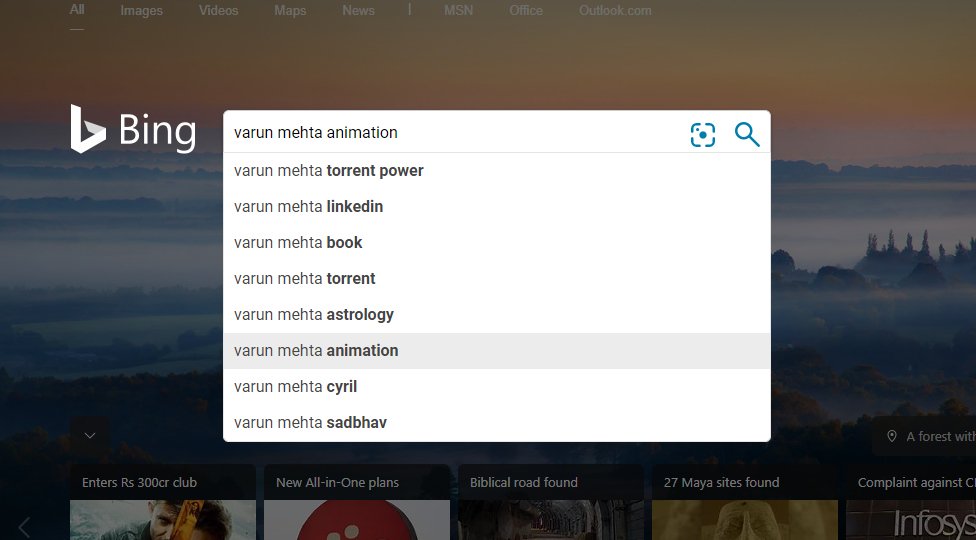976x540 pixels.
Task: Open 'Complaint against' Infosys news card
Action: 911,503
